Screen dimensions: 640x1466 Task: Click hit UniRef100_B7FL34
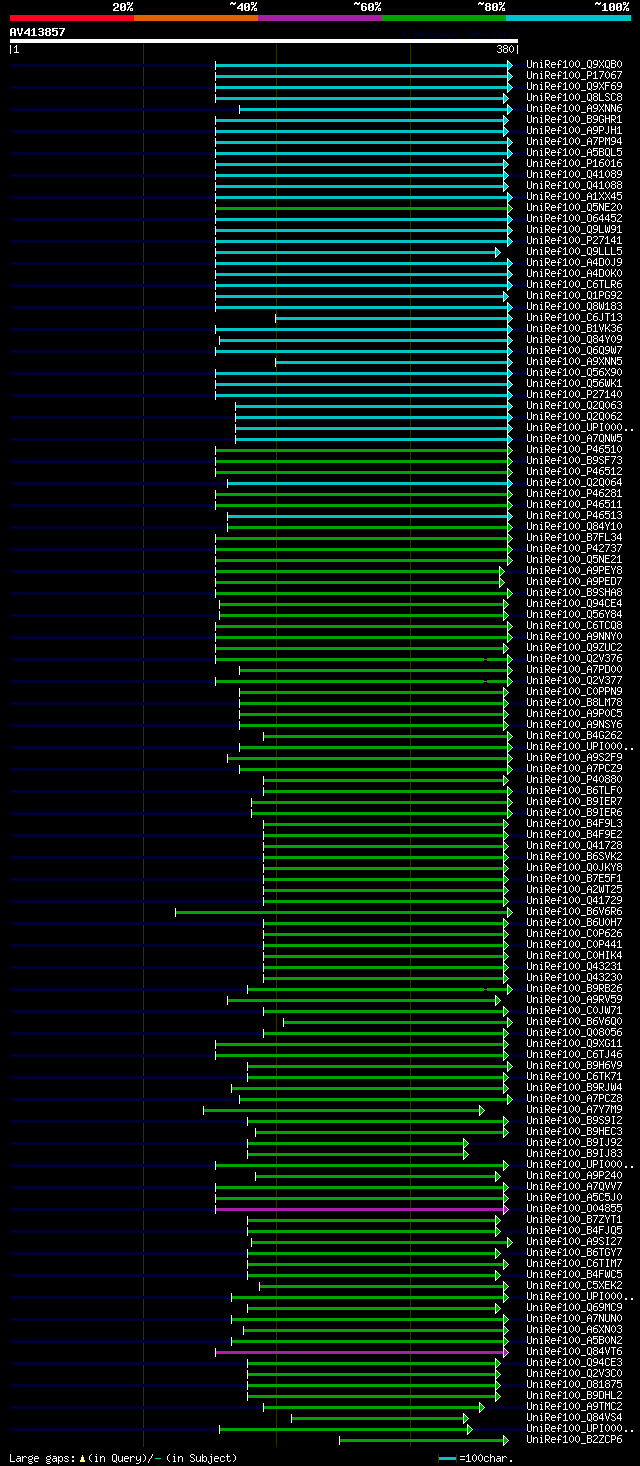coord(574,537)
